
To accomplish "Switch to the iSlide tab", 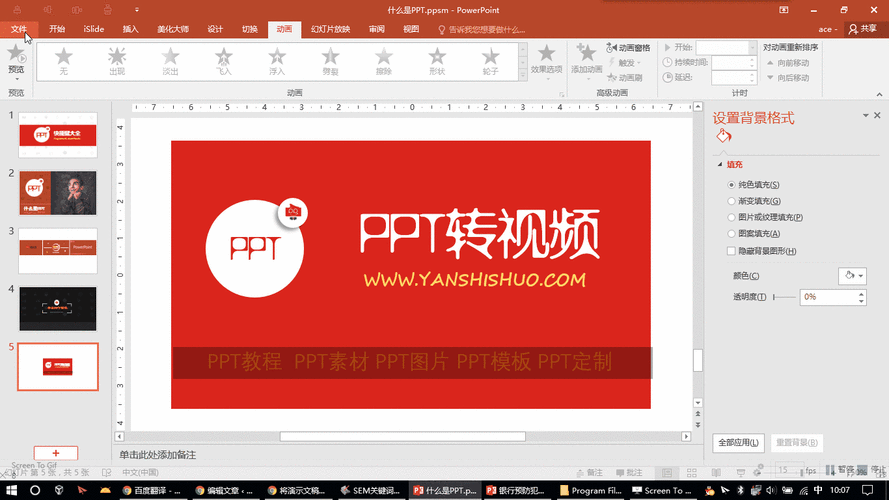I will pyautogui.click(x=94, y=29).
